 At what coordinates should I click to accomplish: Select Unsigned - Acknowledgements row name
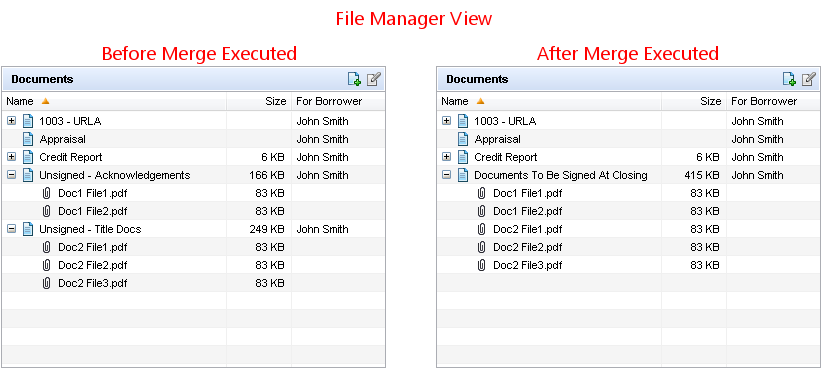tap(115, 175)
